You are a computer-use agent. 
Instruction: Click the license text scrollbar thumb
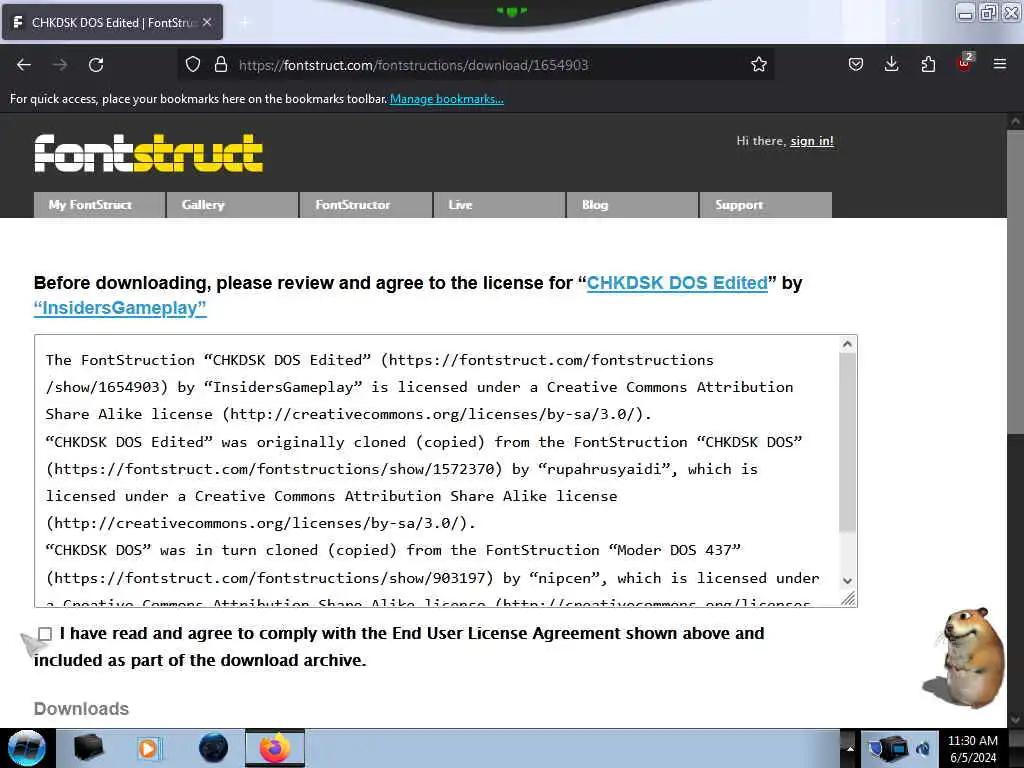point(847,442)
